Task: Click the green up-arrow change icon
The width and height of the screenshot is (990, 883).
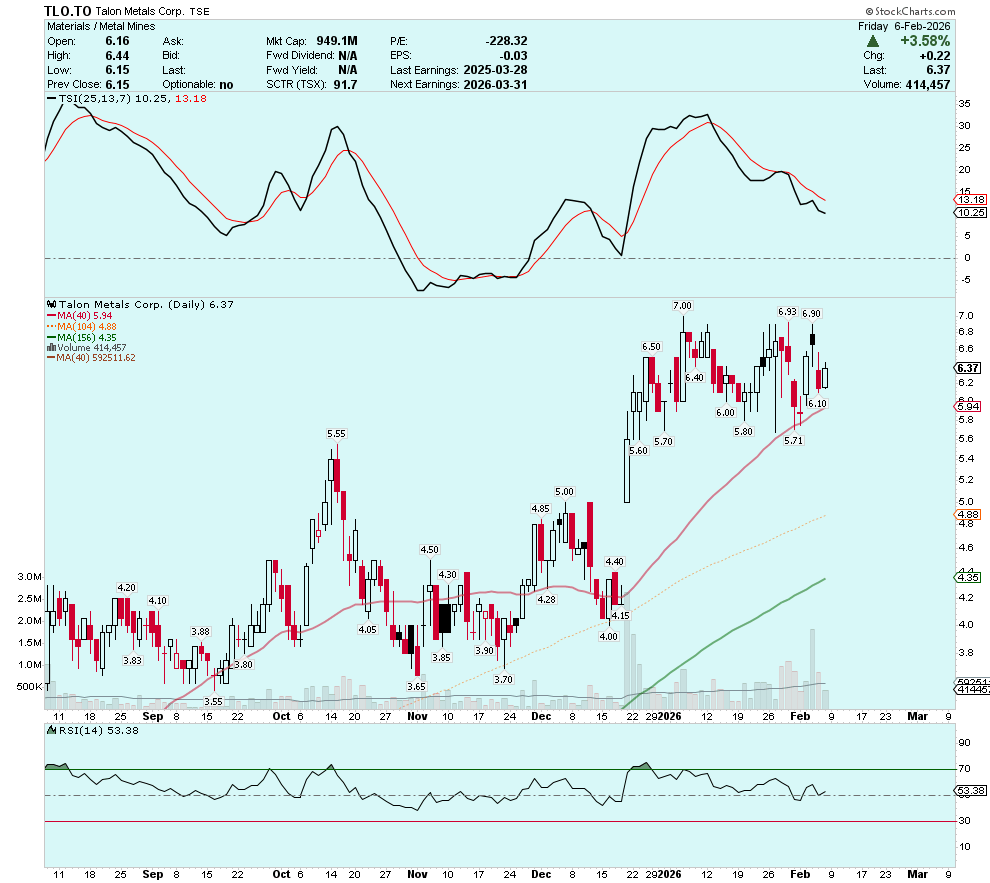Action: 873,41
